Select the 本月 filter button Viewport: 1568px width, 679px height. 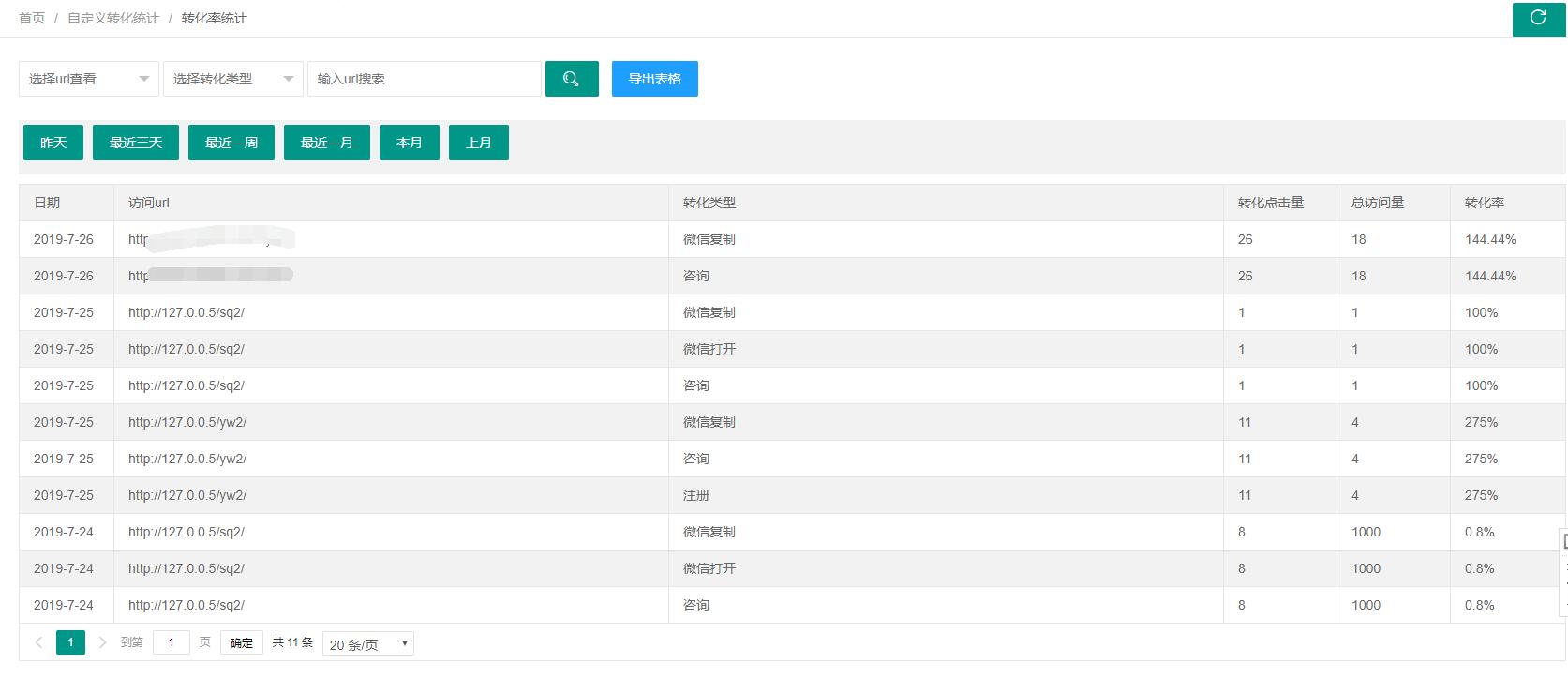tap(410, 143)
